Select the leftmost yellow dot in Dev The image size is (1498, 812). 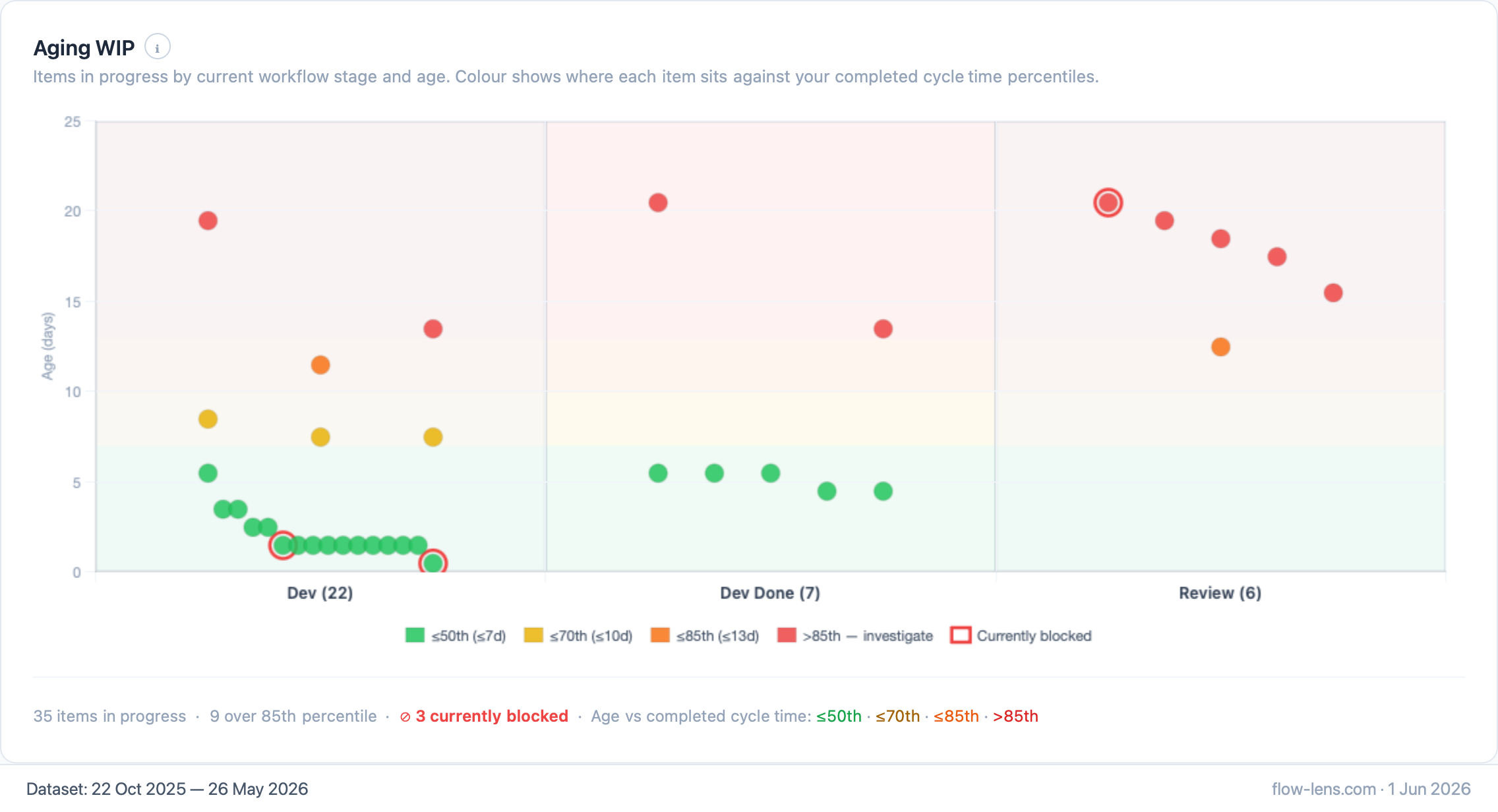point(208,419)
